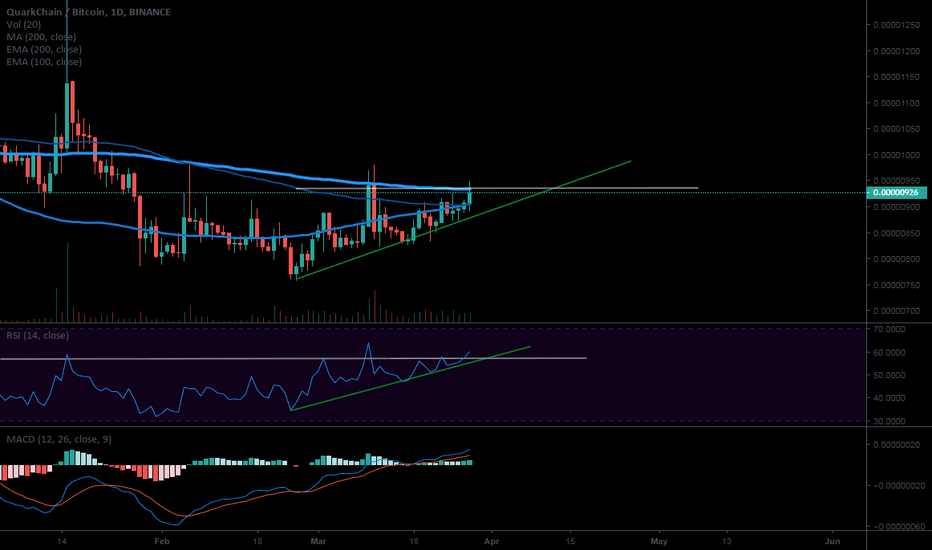This screenshot has height=550, width=932.
Task: Click the 0.00001150 price axis label
Action: (x=896, y=77)
